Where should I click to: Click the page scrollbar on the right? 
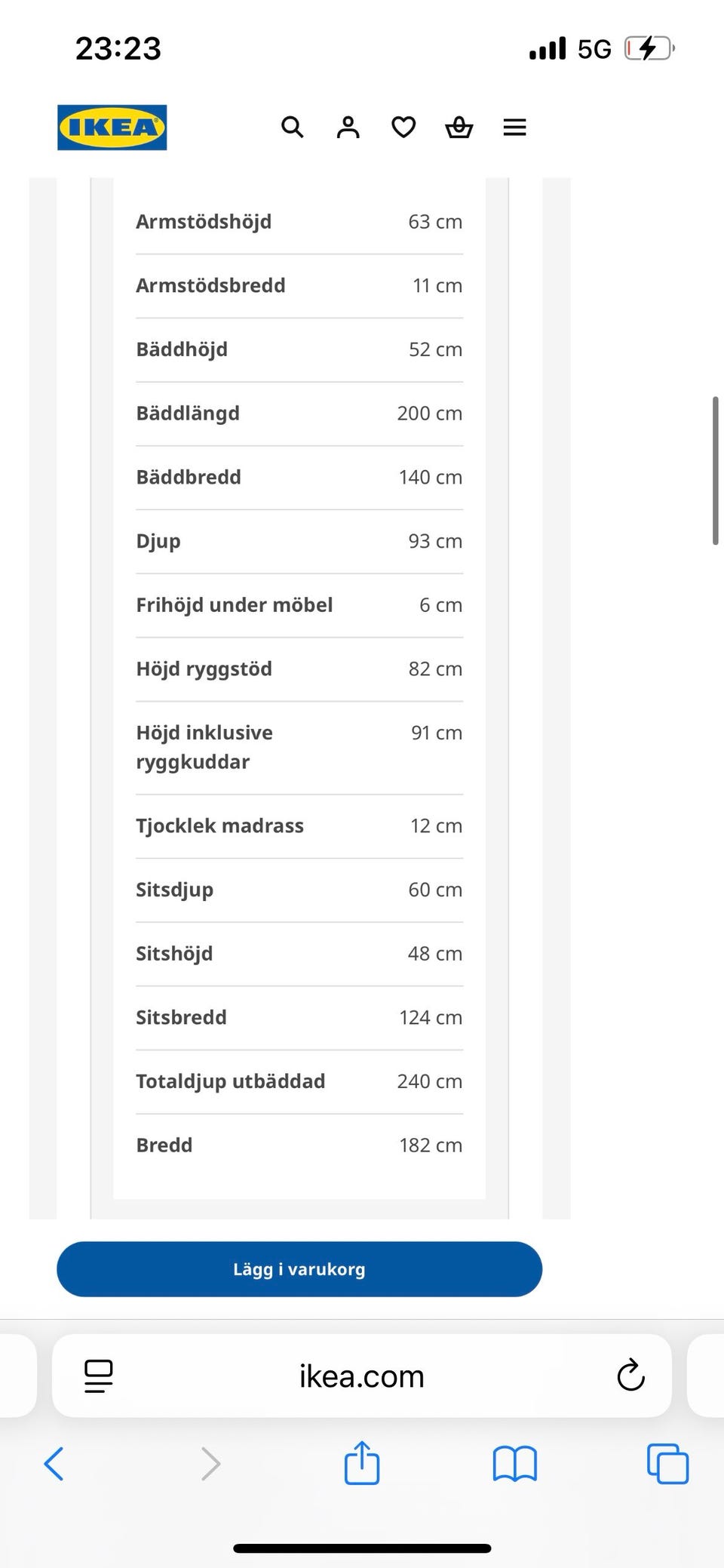coord(715,470)
